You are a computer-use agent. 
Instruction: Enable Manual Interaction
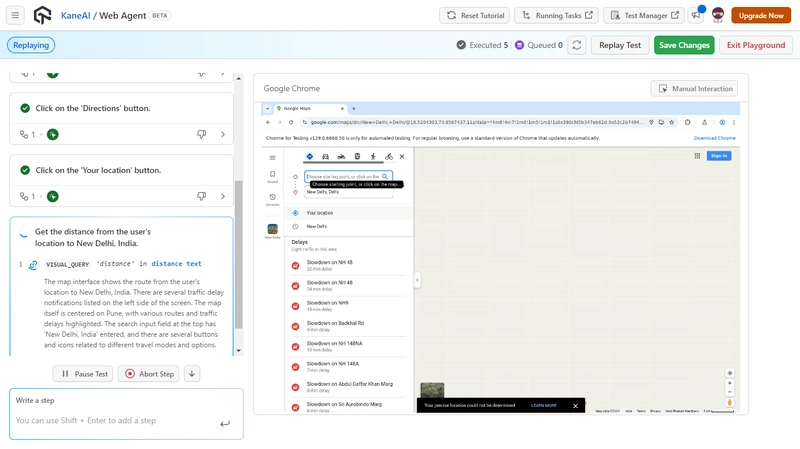pyautogui.click(x=694, y=88)
